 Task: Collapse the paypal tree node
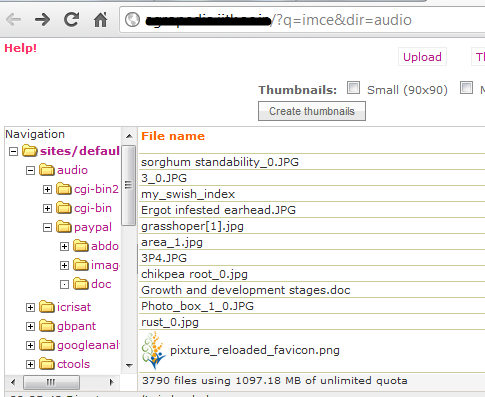click(47, 228)
